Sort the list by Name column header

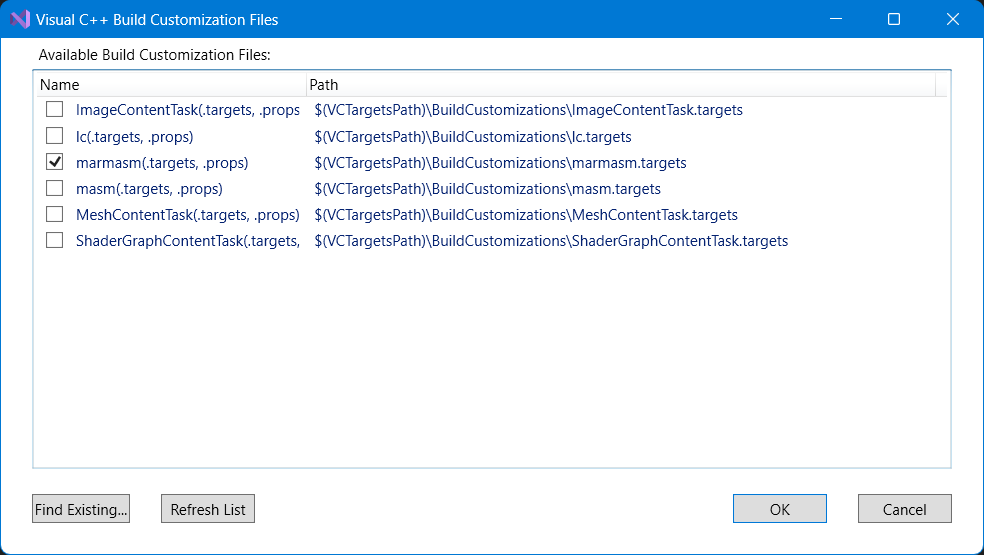[x=171, y=85]
